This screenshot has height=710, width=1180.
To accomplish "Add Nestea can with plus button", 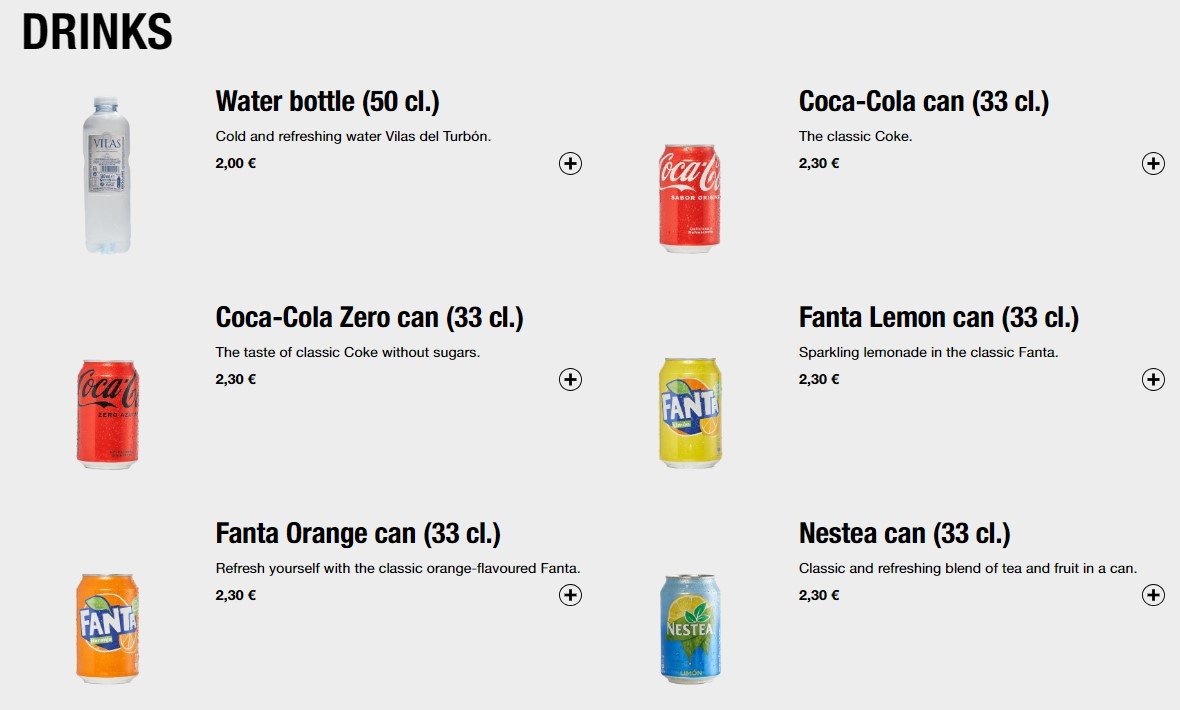I will 1153,596.
